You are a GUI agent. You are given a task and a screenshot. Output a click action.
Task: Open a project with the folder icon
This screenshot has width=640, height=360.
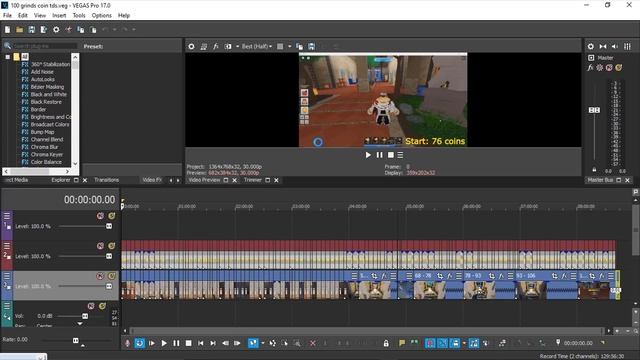19,30
